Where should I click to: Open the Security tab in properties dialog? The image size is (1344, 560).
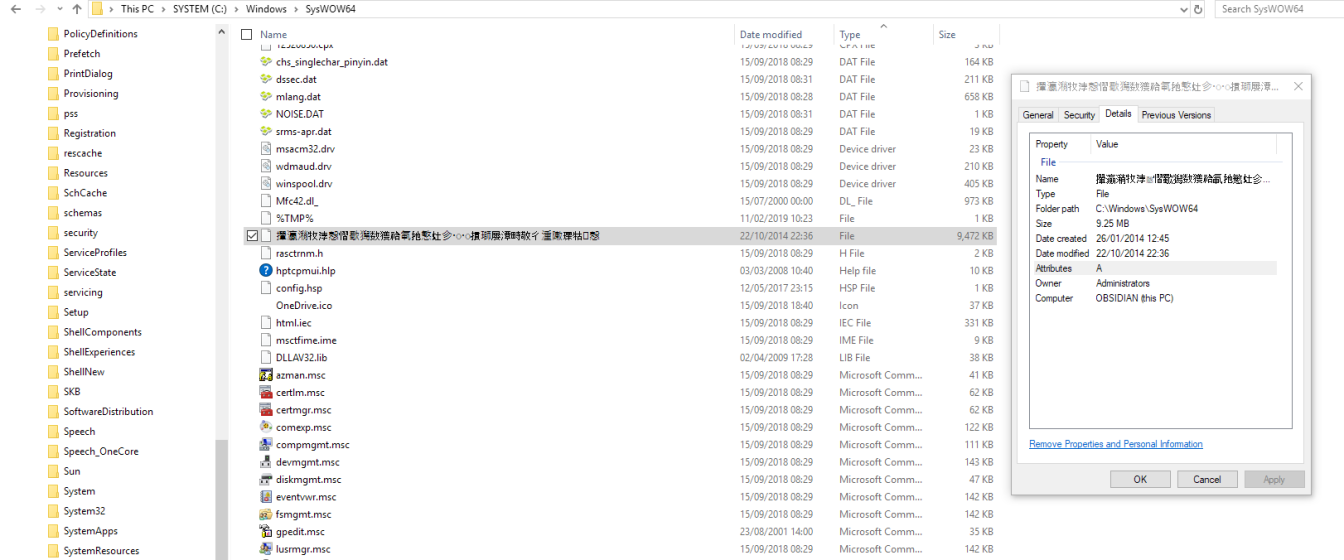click(x=1079, y=115)
